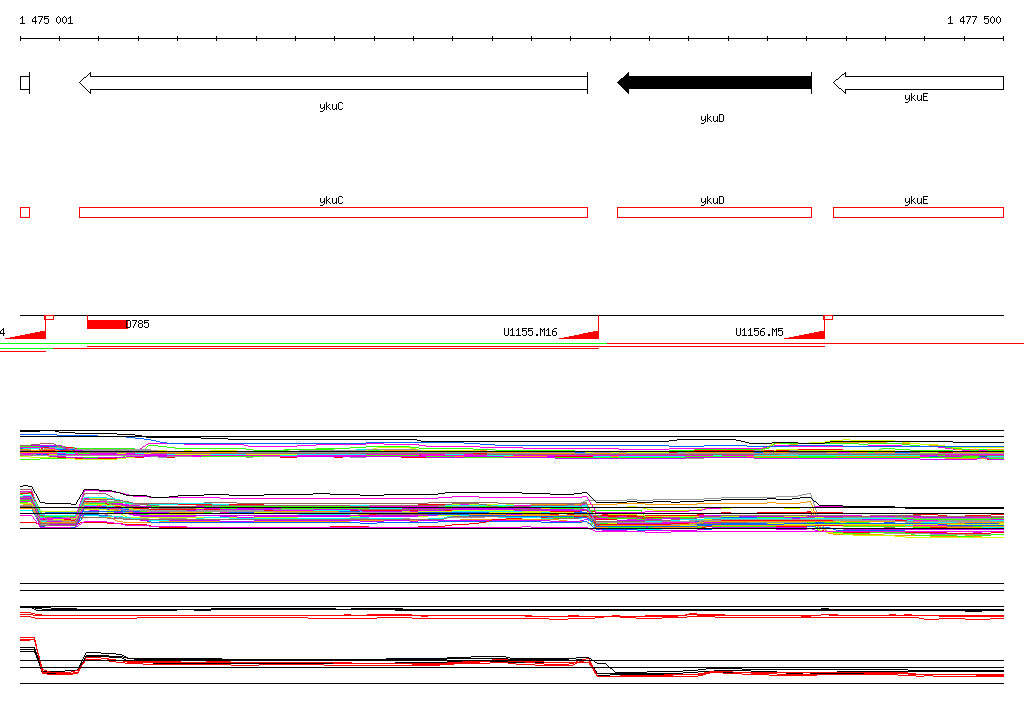The width and height of the screenshot is (1024, 714).
Task: Select the black ykuD gene arrow
Action: (x=714, y=83)
